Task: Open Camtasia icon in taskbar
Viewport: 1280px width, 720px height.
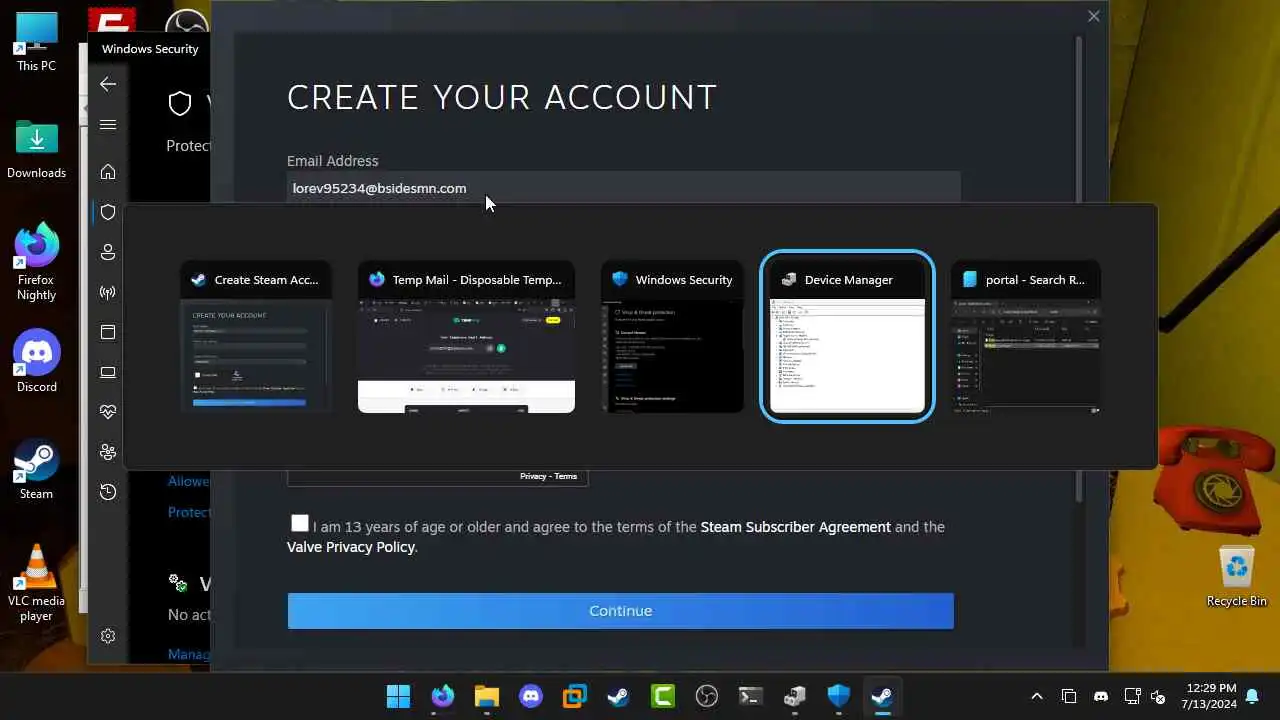Action: [662, 696]
